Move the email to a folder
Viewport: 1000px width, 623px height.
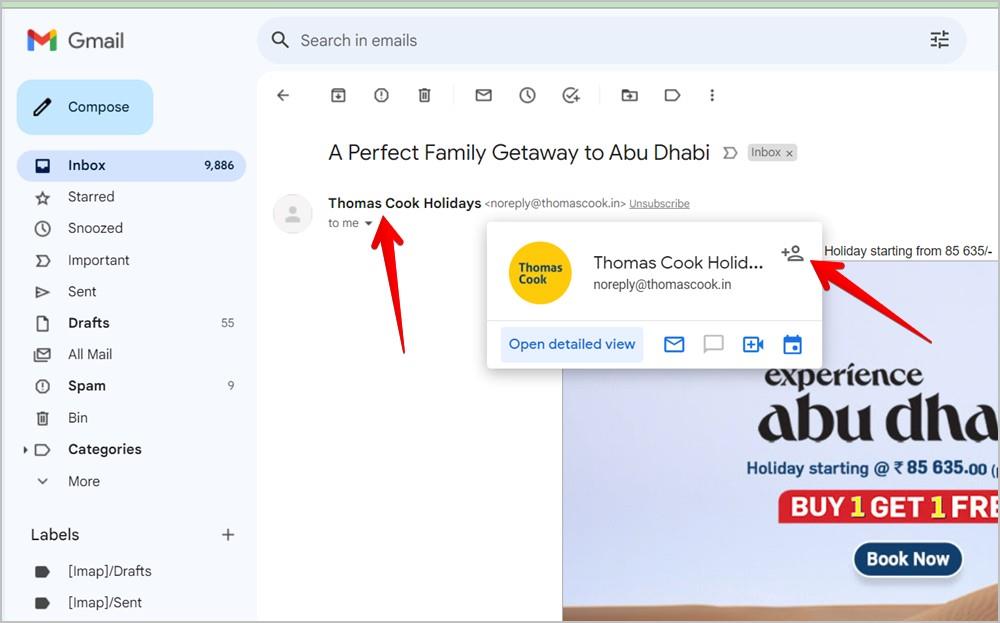tap(629, 96)
